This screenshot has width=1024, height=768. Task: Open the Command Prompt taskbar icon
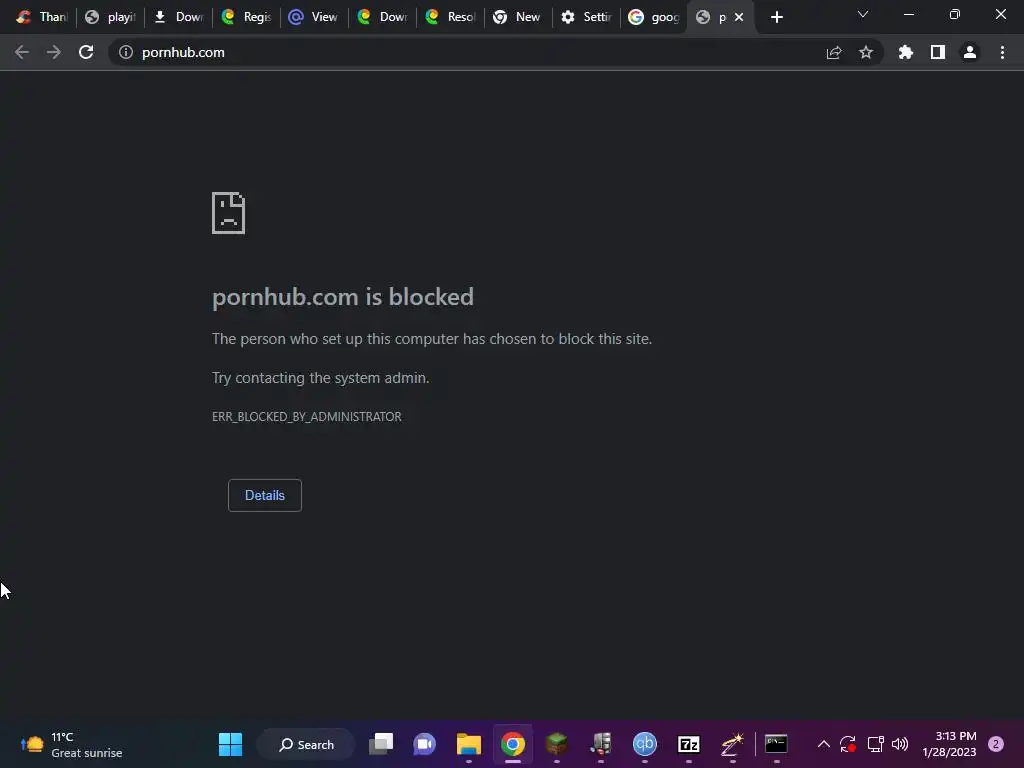point(776,744)
